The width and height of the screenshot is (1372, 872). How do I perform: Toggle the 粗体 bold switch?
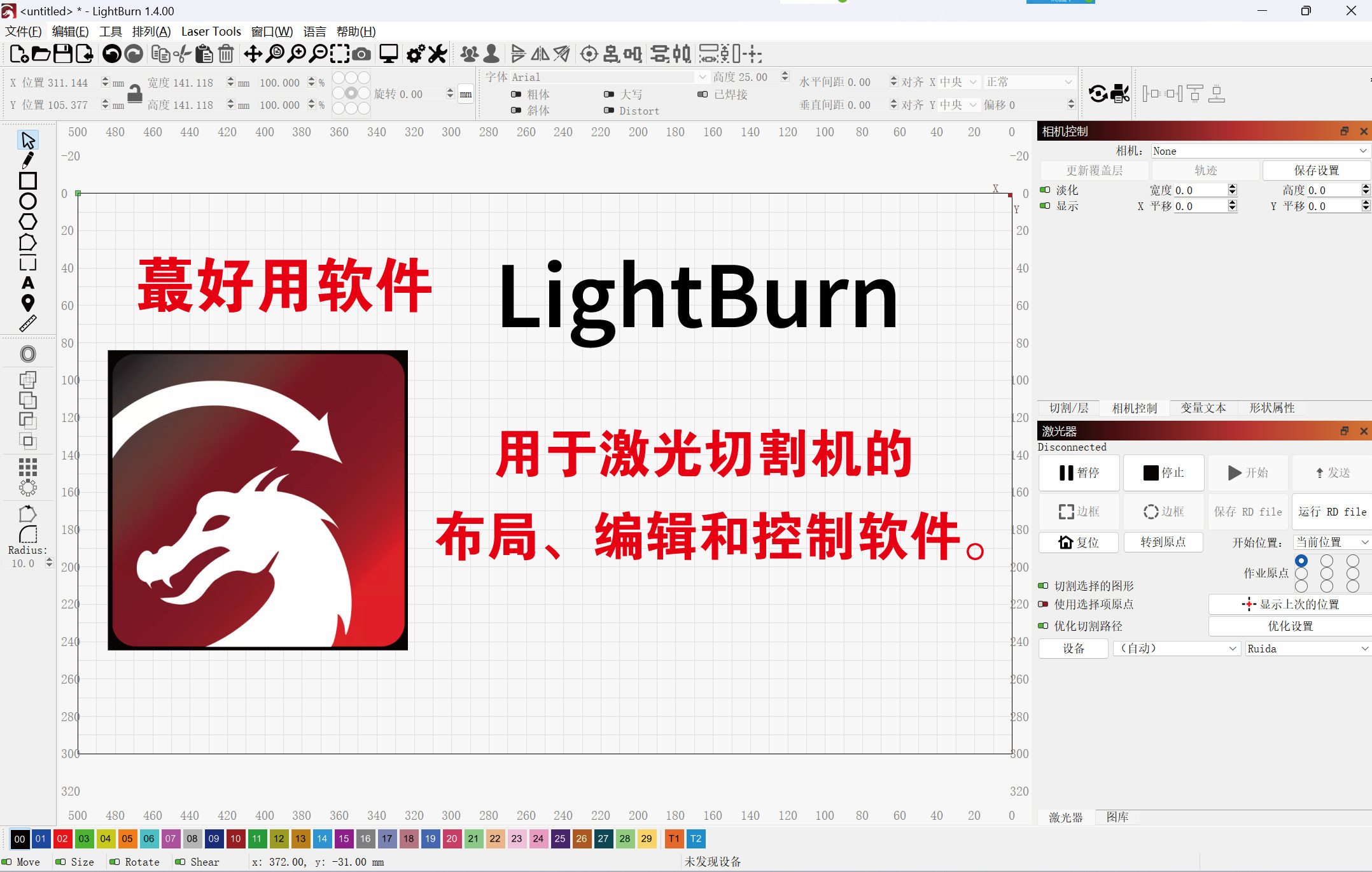516,94
